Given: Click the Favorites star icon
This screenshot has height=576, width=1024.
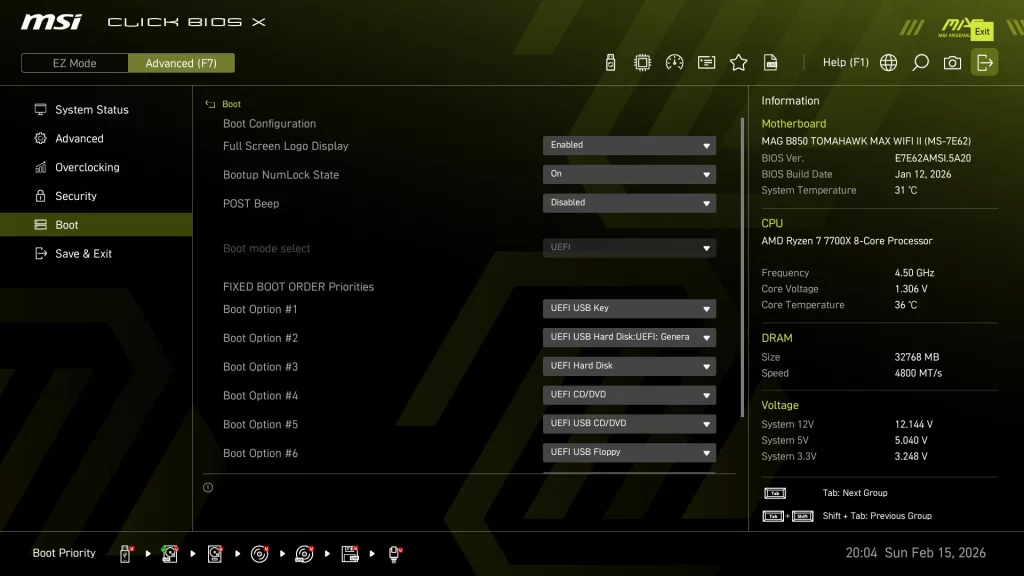Looking at the screenshot, I should tap(738, 62).
